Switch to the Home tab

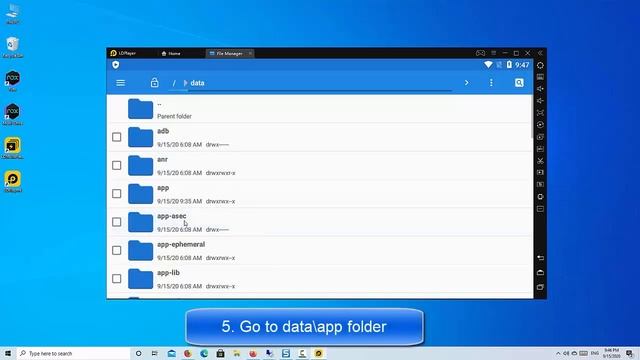[171, 53]
